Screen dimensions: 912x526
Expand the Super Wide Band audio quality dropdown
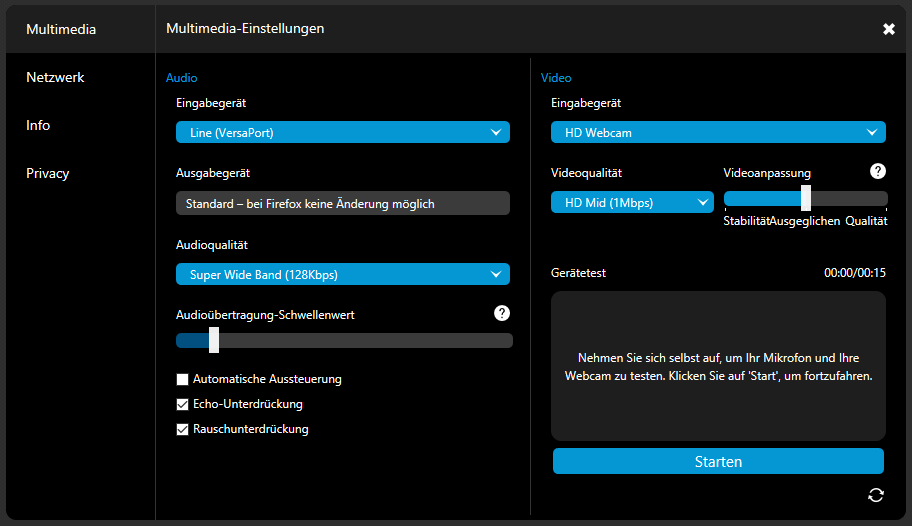tap(342, 274)
